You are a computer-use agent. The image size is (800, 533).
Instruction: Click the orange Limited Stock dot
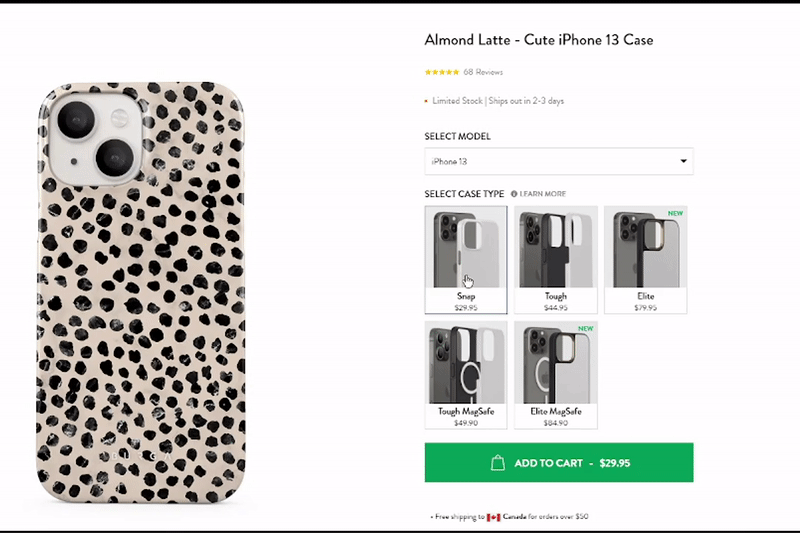pos(427,101)
